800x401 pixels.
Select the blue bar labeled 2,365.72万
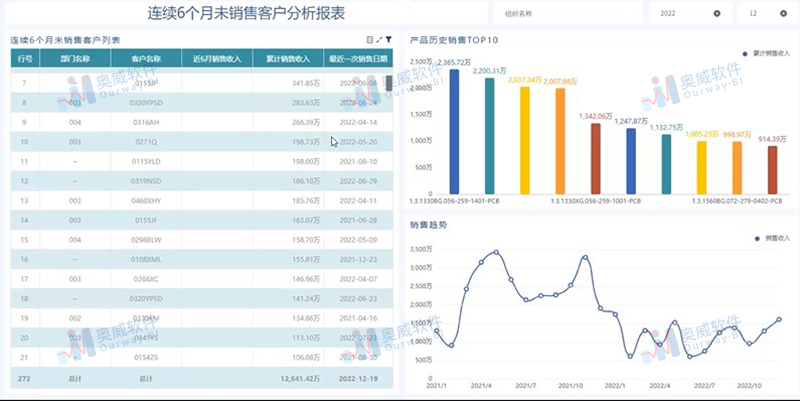click(x=454, y=132)
